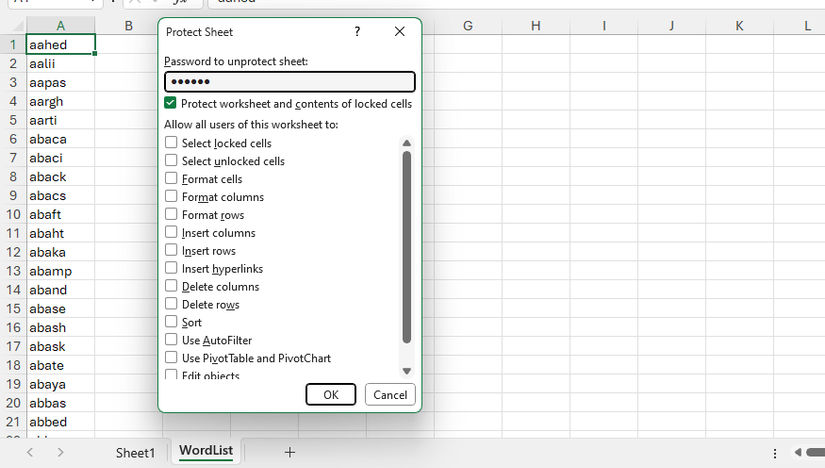Select the WordList sheet tab
Screen dimensions: 825x468
pyautogui.click(x=206, y=451)
